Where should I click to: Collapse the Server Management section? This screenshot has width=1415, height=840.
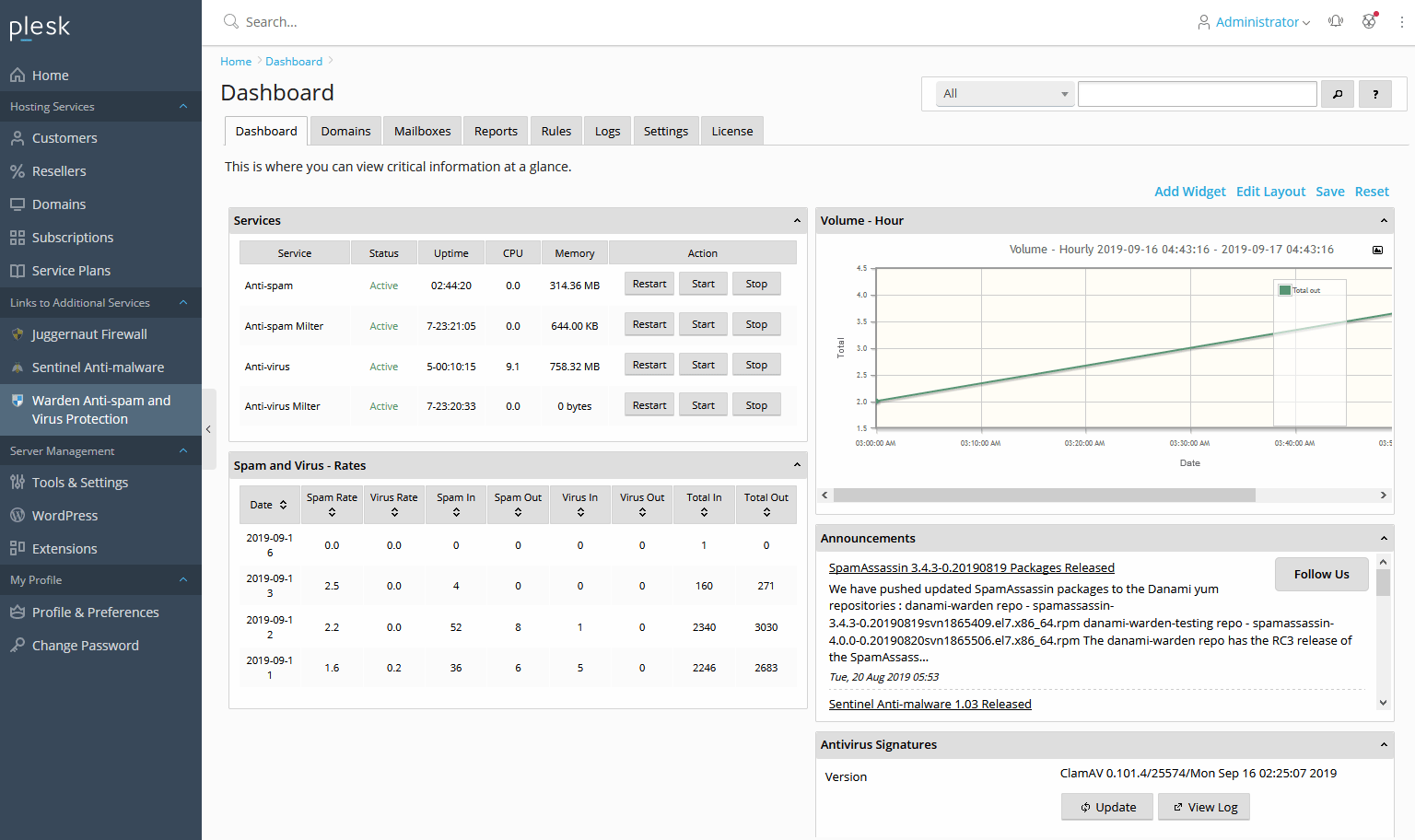click(183, 451)
